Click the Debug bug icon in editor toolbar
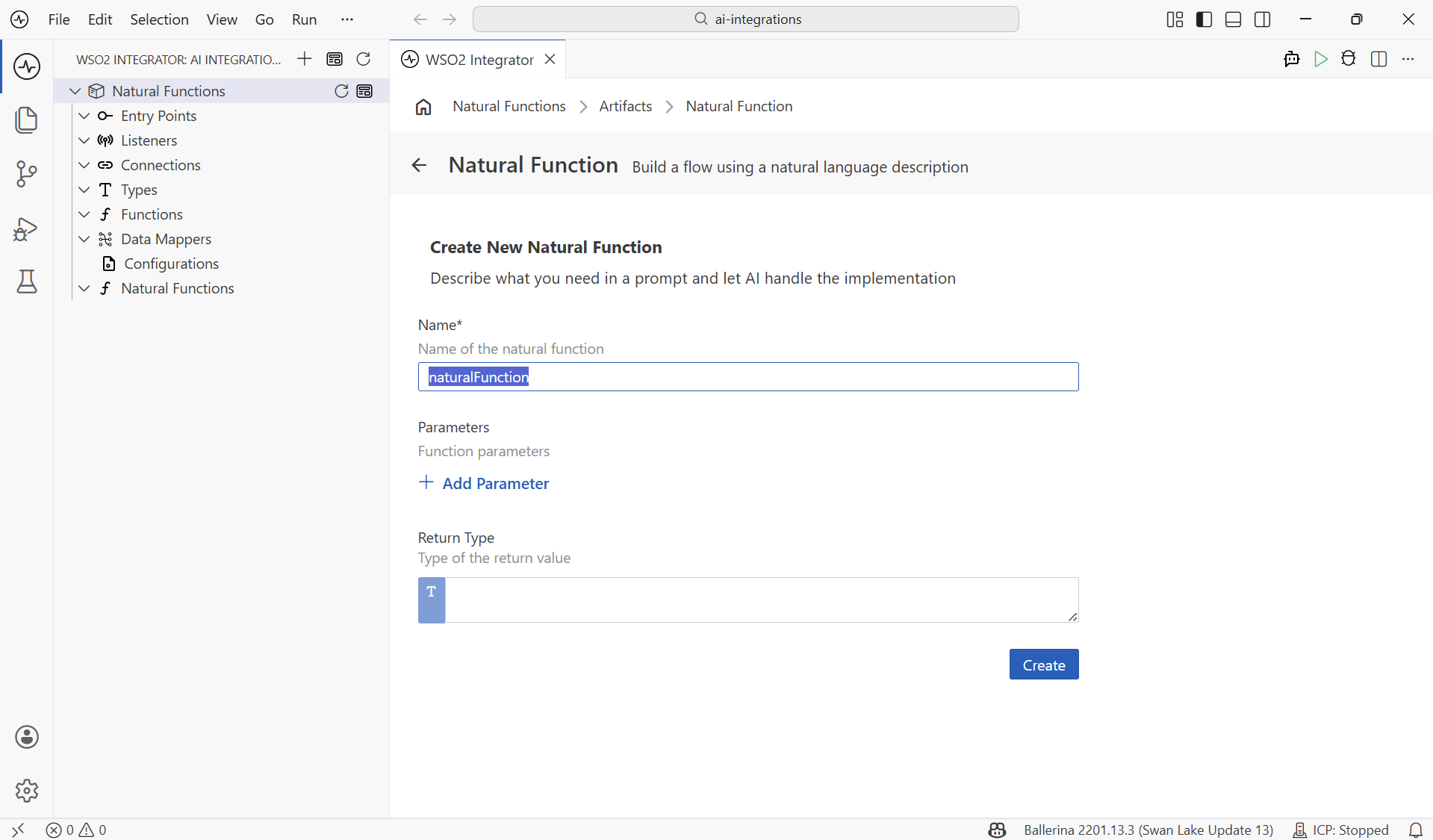The image size is (1433, 840). click(x=1349, y=59)
